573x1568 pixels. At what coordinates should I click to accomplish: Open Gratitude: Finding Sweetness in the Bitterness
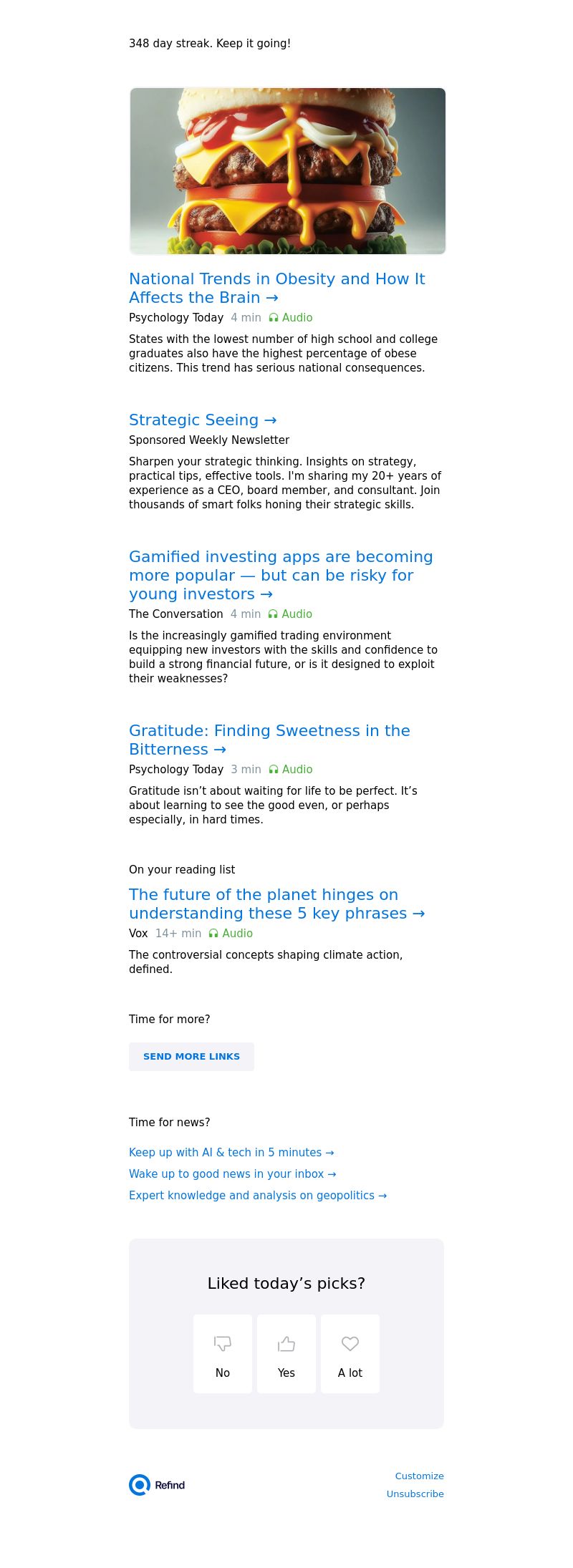point(269,740)
